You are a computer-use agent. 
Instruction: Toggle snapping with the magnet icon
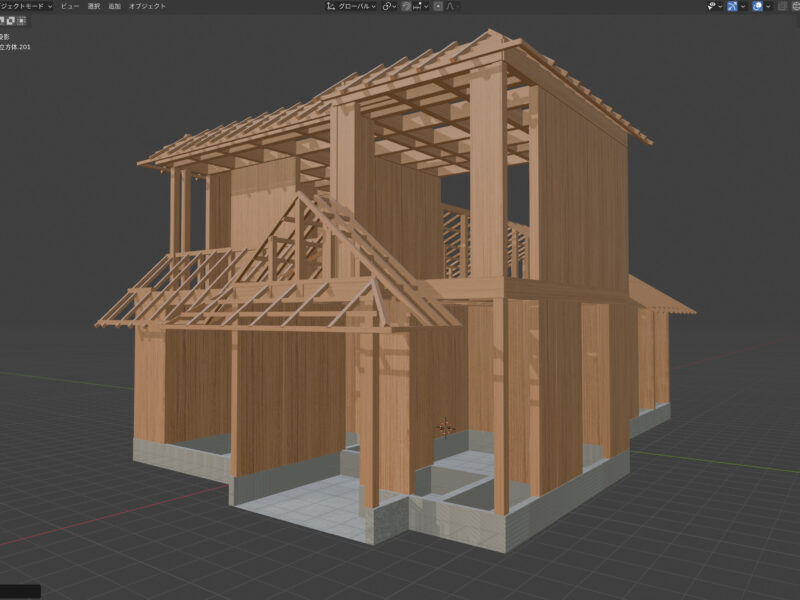click(407, 6)
